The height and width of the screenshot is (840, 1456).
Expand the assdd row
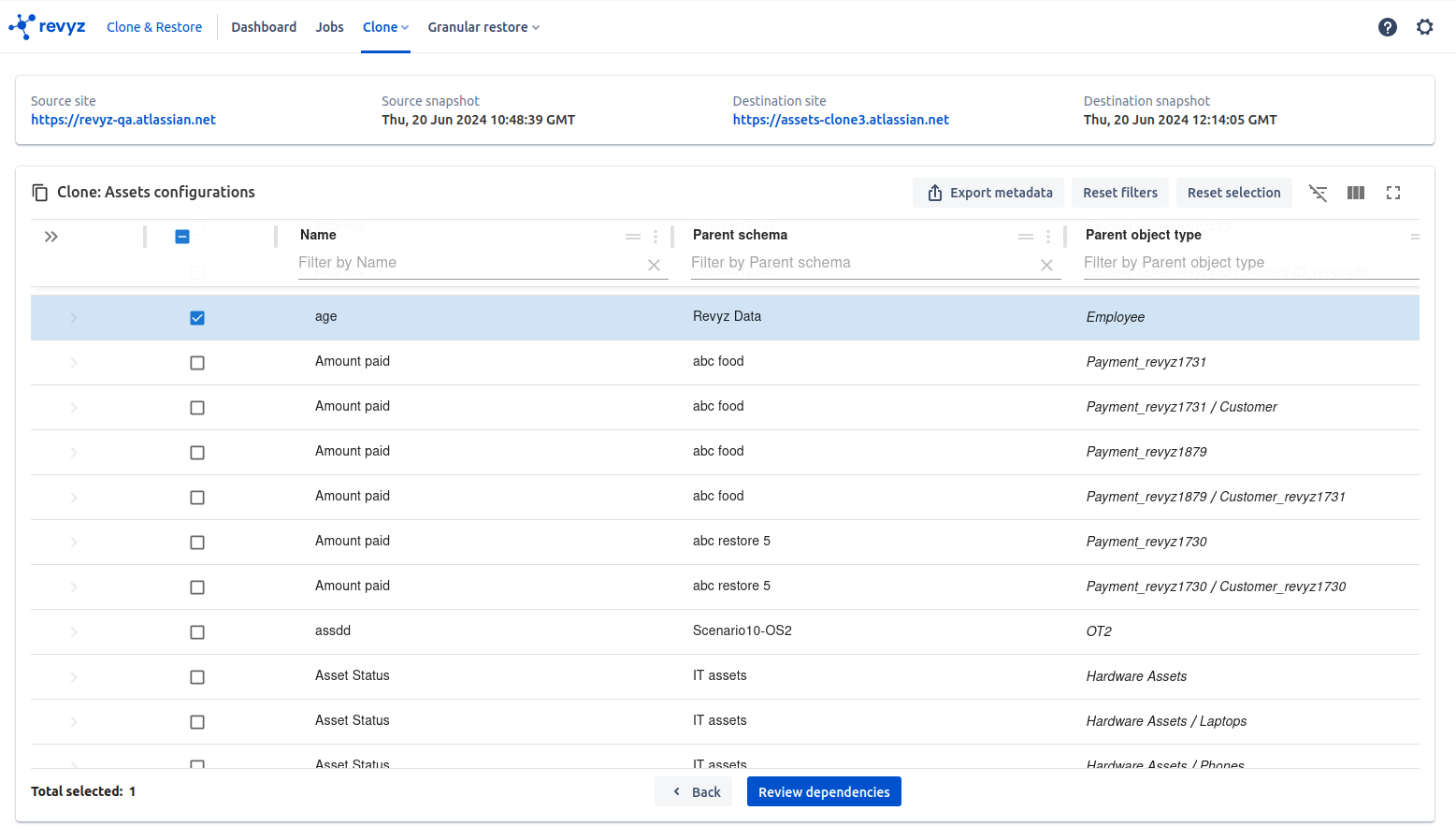point(74,632)
